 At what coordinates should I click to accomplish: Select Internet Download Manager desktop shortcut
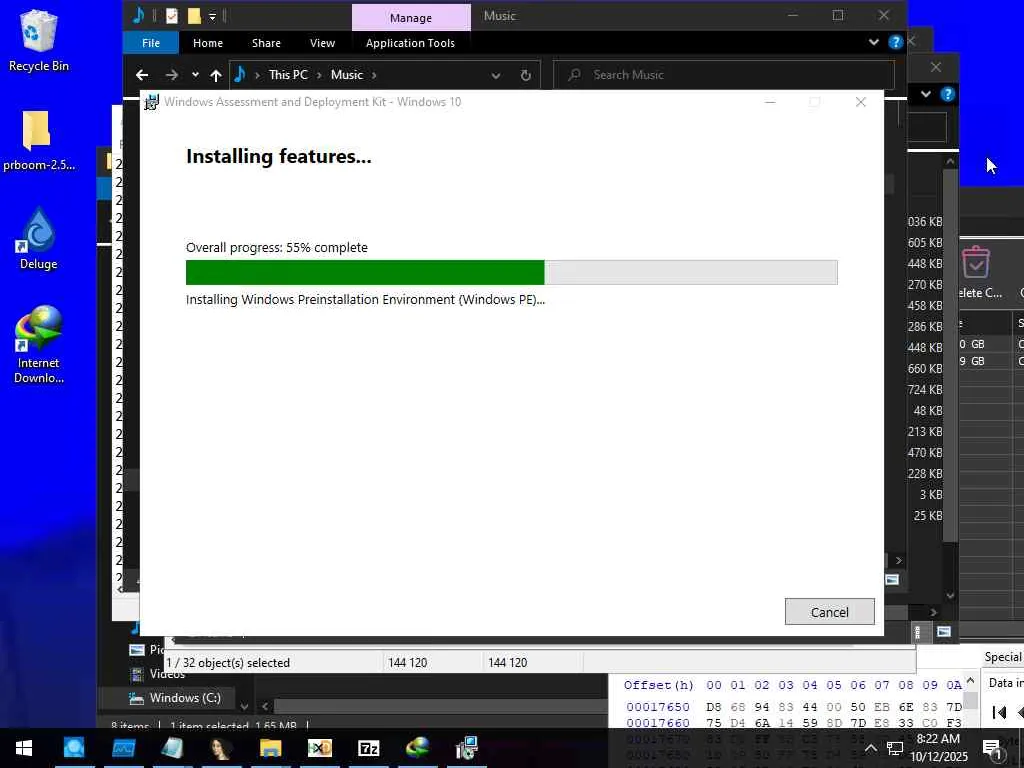point(39,344)
